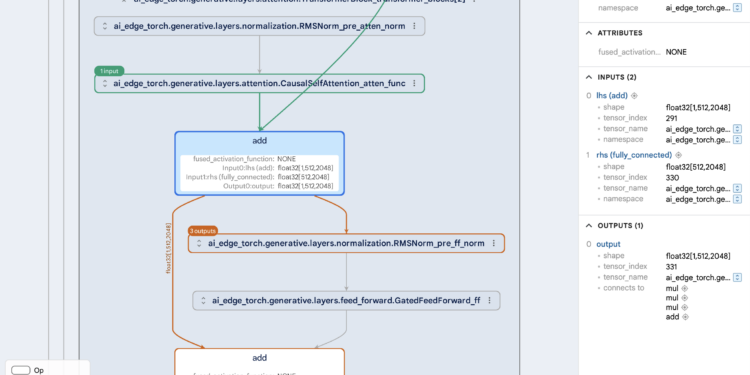The width and height of the screenshot is (750, 375).
Task: Open the lhs (add) input link
Action: click(x=612, y=96)
